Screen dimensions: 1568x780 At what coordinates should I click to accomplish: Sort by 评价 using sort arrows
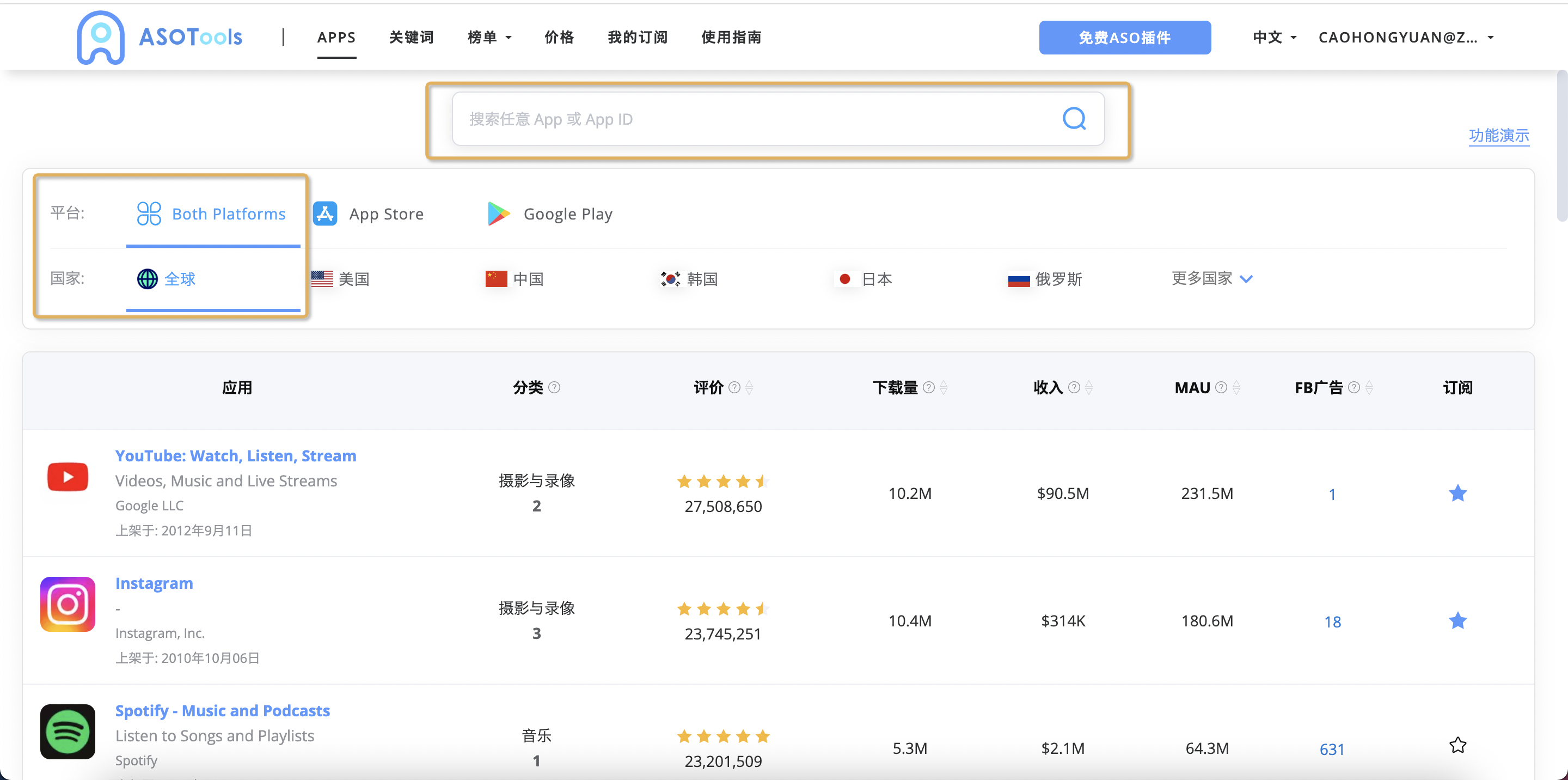click(749, 387)
